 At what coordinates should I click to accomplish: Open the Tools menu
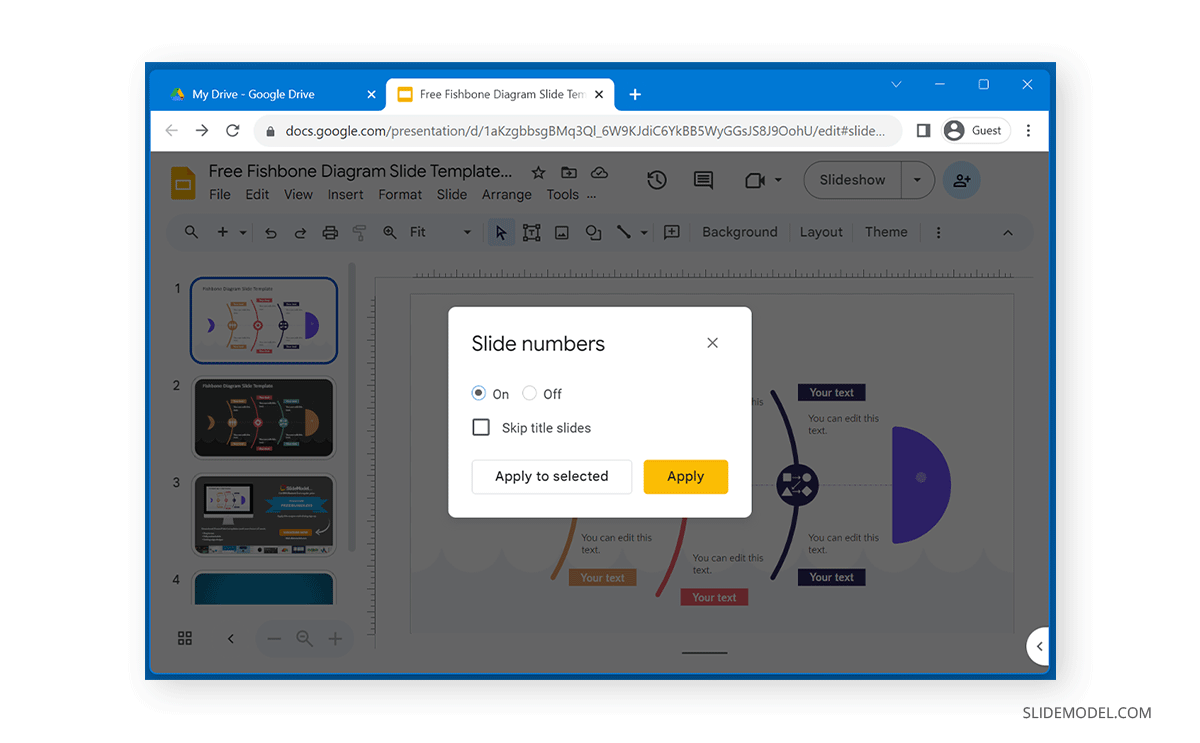click(x=562, y=195)
